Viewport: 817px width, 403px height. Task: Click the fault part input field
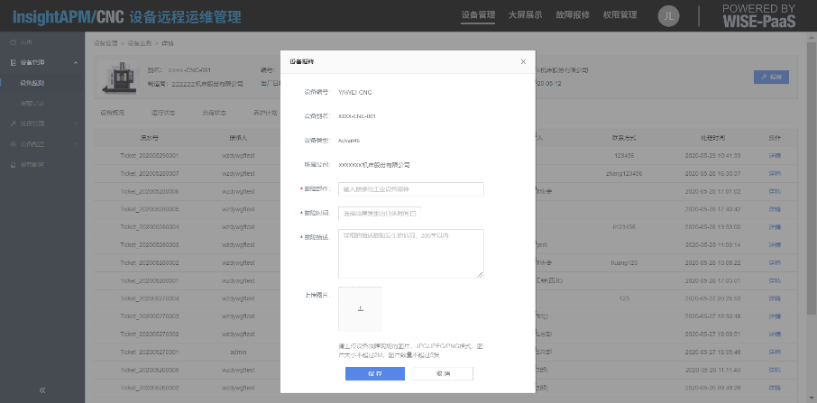(x=410, y=189)
